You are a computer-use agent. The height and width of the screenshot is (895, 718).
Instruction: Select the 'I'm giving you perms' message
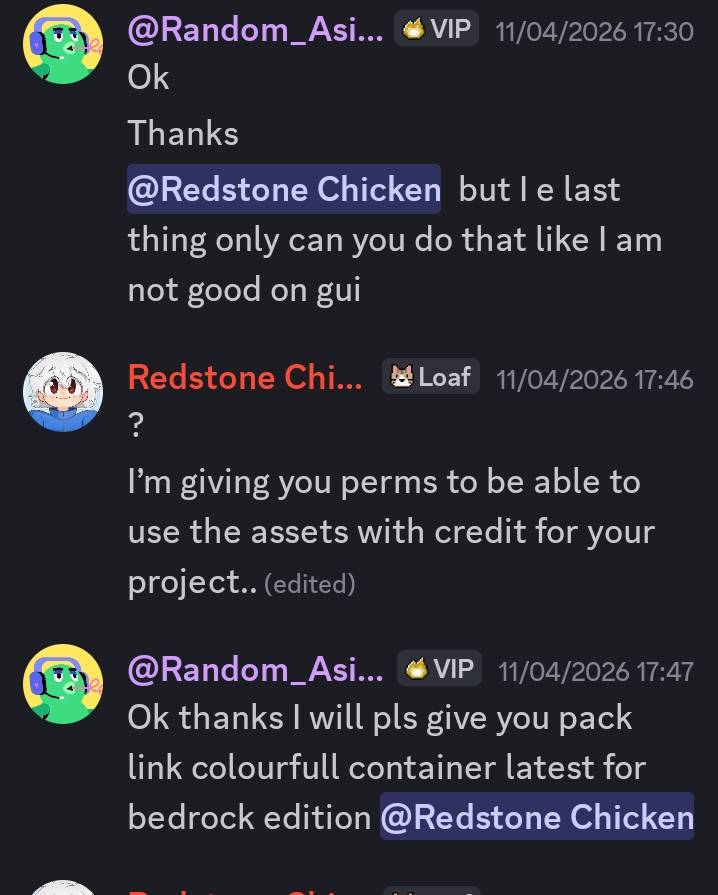pyautogui.click(x=391, y=531)
